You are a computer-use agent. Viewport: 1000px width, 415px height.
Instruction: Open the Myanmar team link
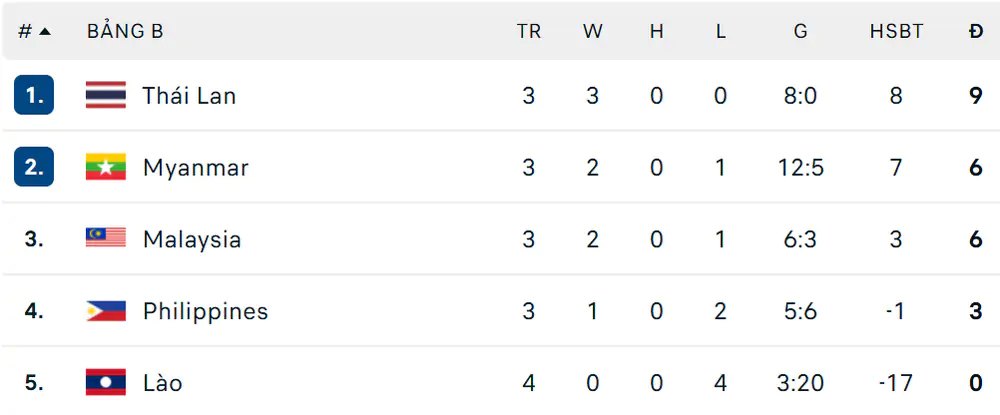[195, 168]
